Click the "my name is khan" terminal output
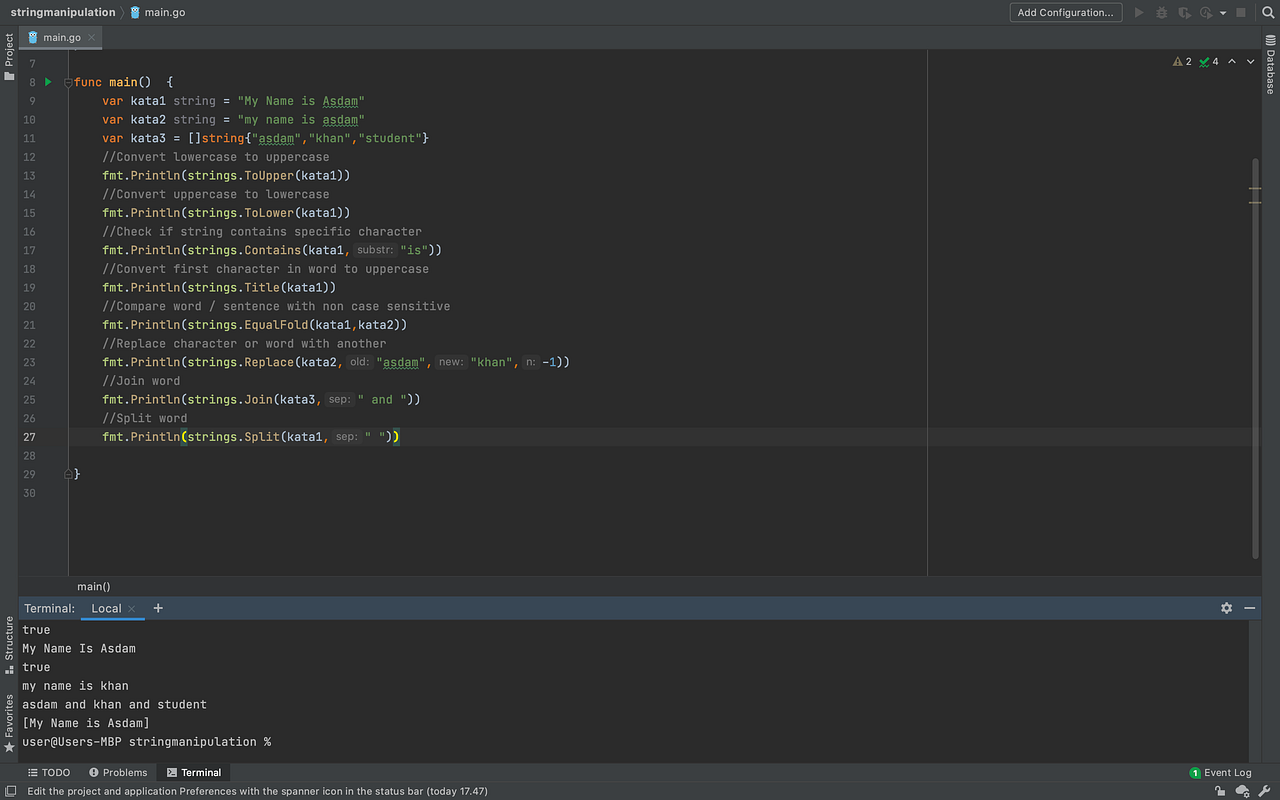The width and height of the screenshot is (1280, 800). coord(75,686)
